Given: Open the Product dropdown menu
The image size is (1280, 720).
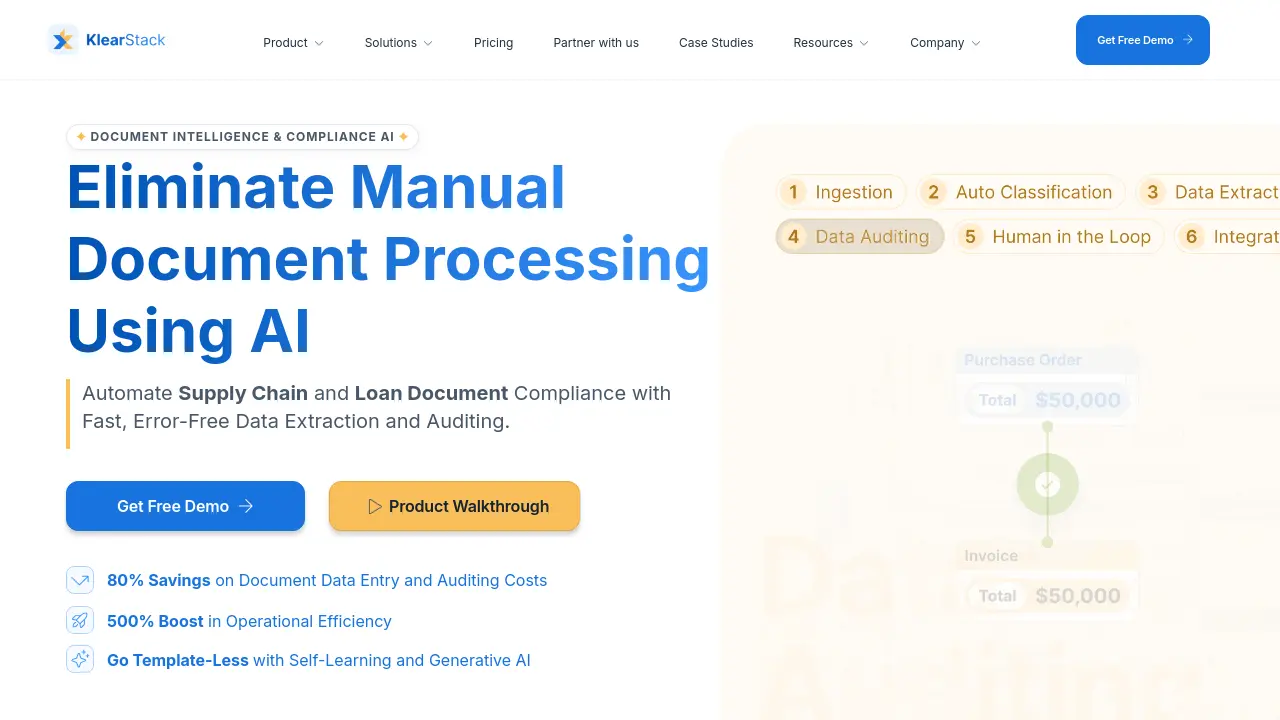Looking at the screenshot, I should pos(293,43).
